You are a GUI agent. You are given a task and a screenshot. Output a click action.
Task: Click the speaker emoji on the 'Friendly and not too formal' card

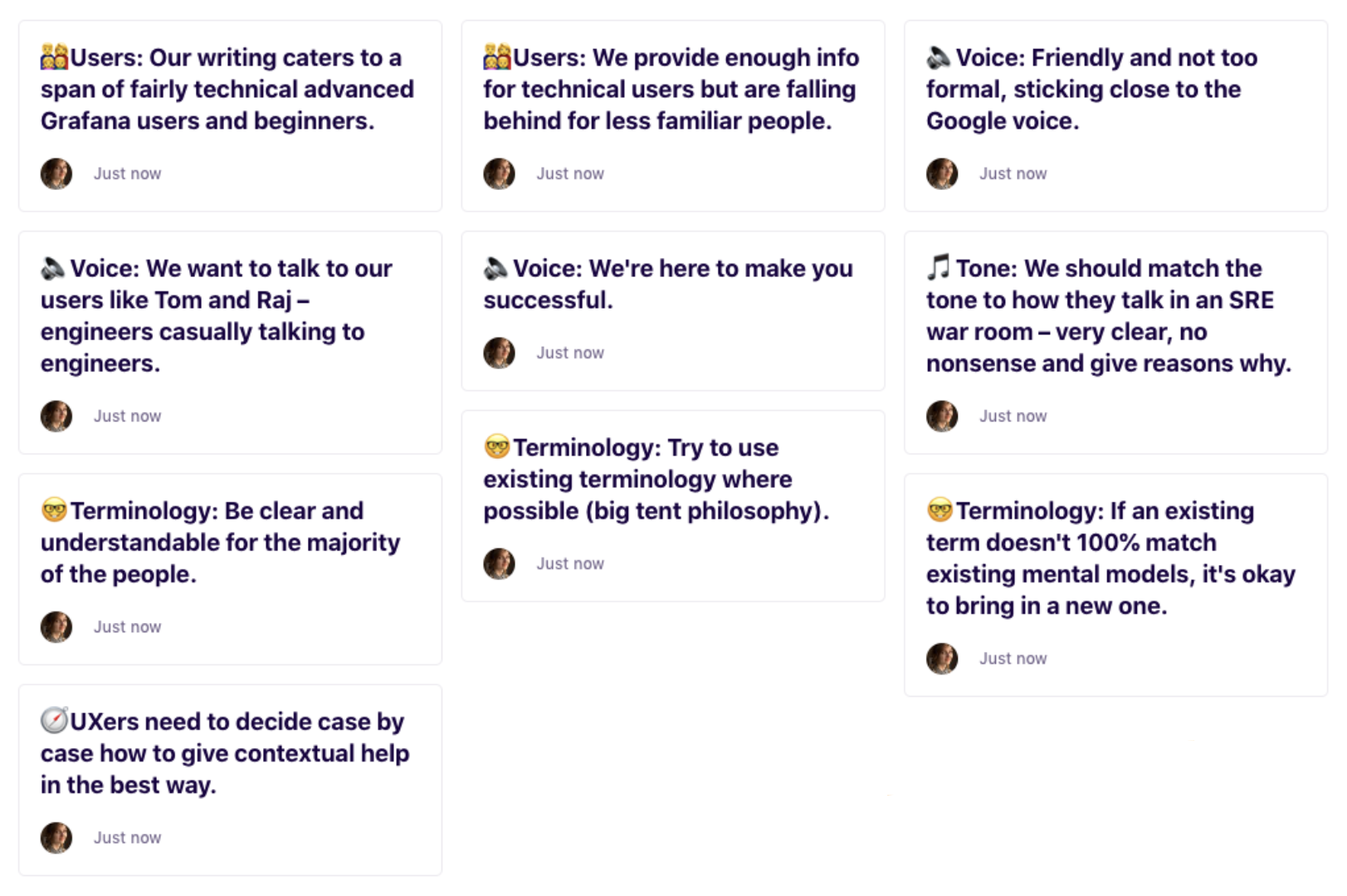pos(939,57)
